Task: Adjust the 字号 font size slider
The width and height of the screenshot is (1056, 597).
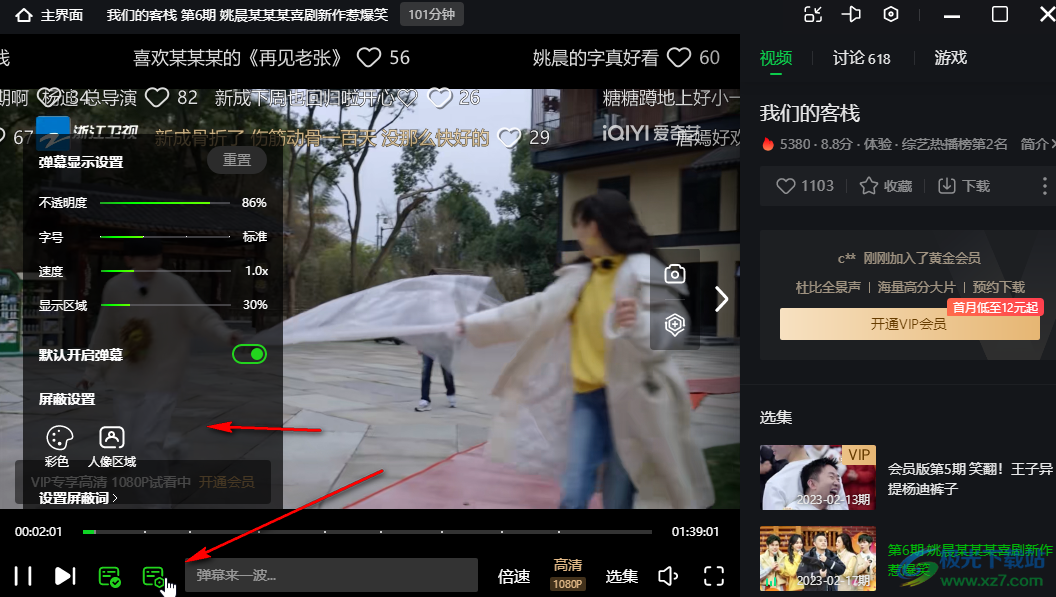Action: (165, 237)
